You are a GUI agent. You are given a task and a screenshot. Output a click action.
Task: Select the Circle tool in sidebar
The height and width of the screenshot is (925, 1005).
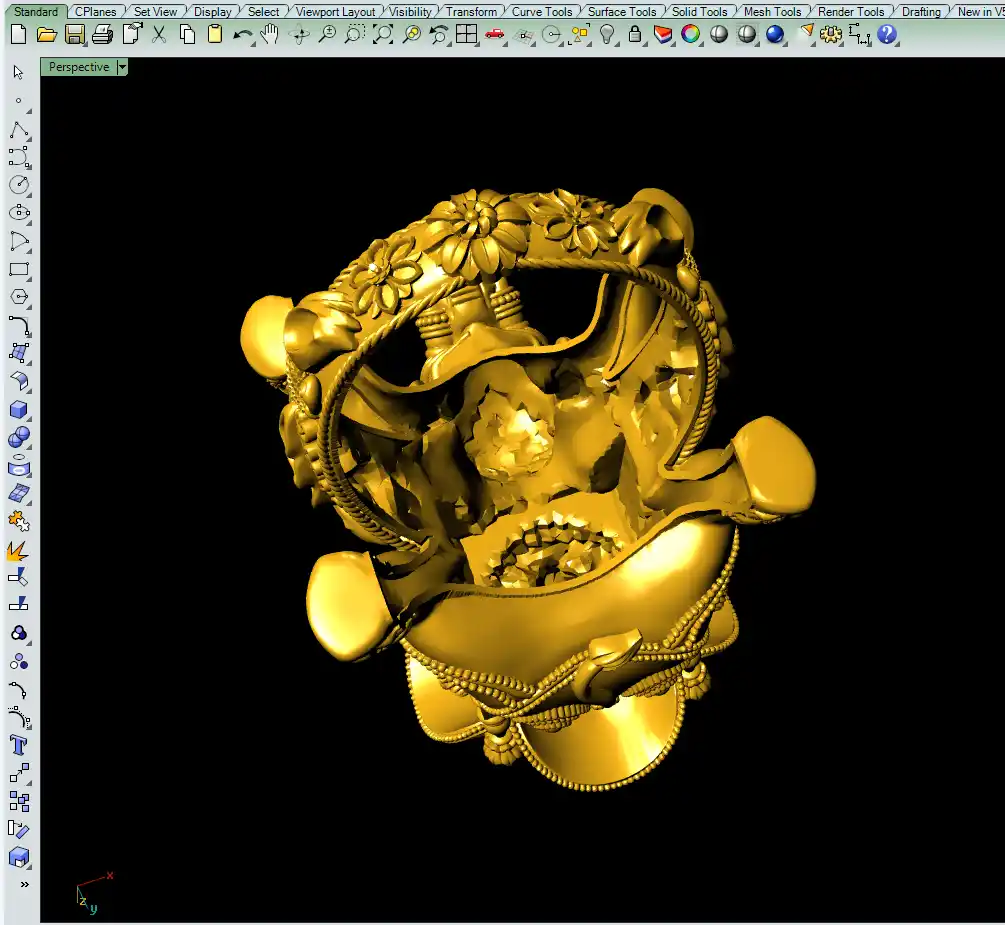pyautogui.click(x=19, y=185)
